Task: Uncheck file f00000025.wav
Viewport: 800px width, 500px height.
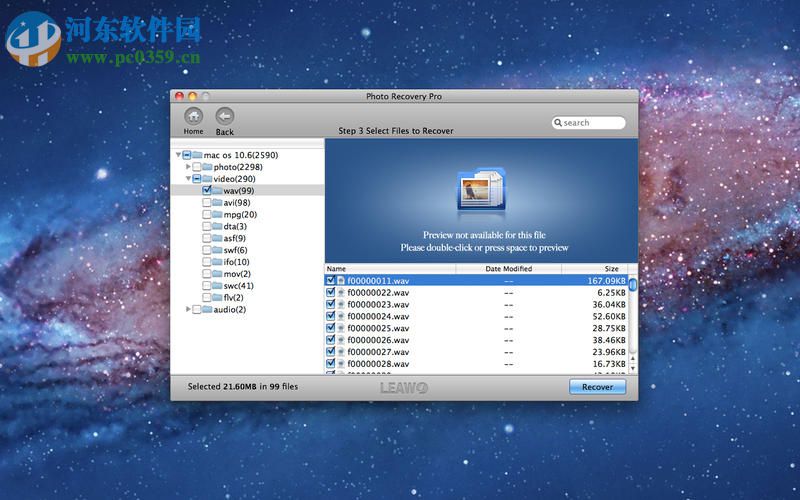Action: [331, 328]
